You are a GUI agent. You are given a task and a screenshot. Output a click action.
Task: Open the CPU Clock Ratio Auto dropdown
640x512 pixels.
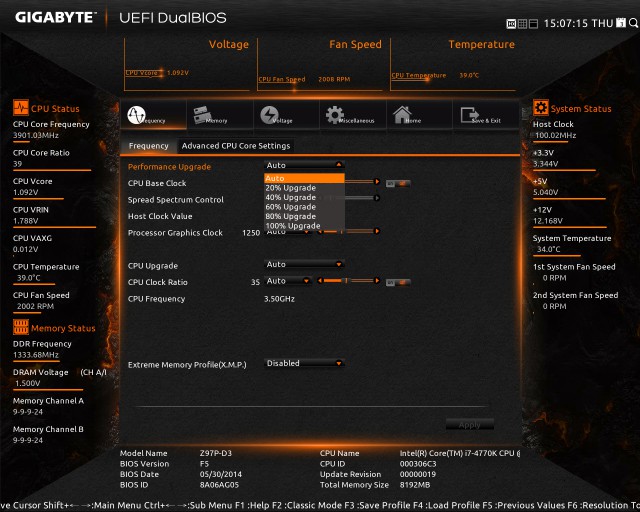tap(288, 281)
